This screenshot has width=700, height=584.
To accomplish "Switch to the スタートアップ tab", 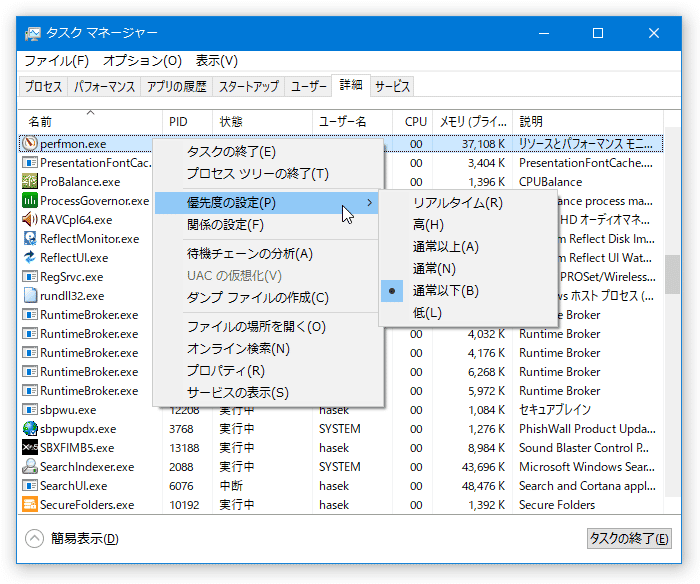I will click(249, 86).
